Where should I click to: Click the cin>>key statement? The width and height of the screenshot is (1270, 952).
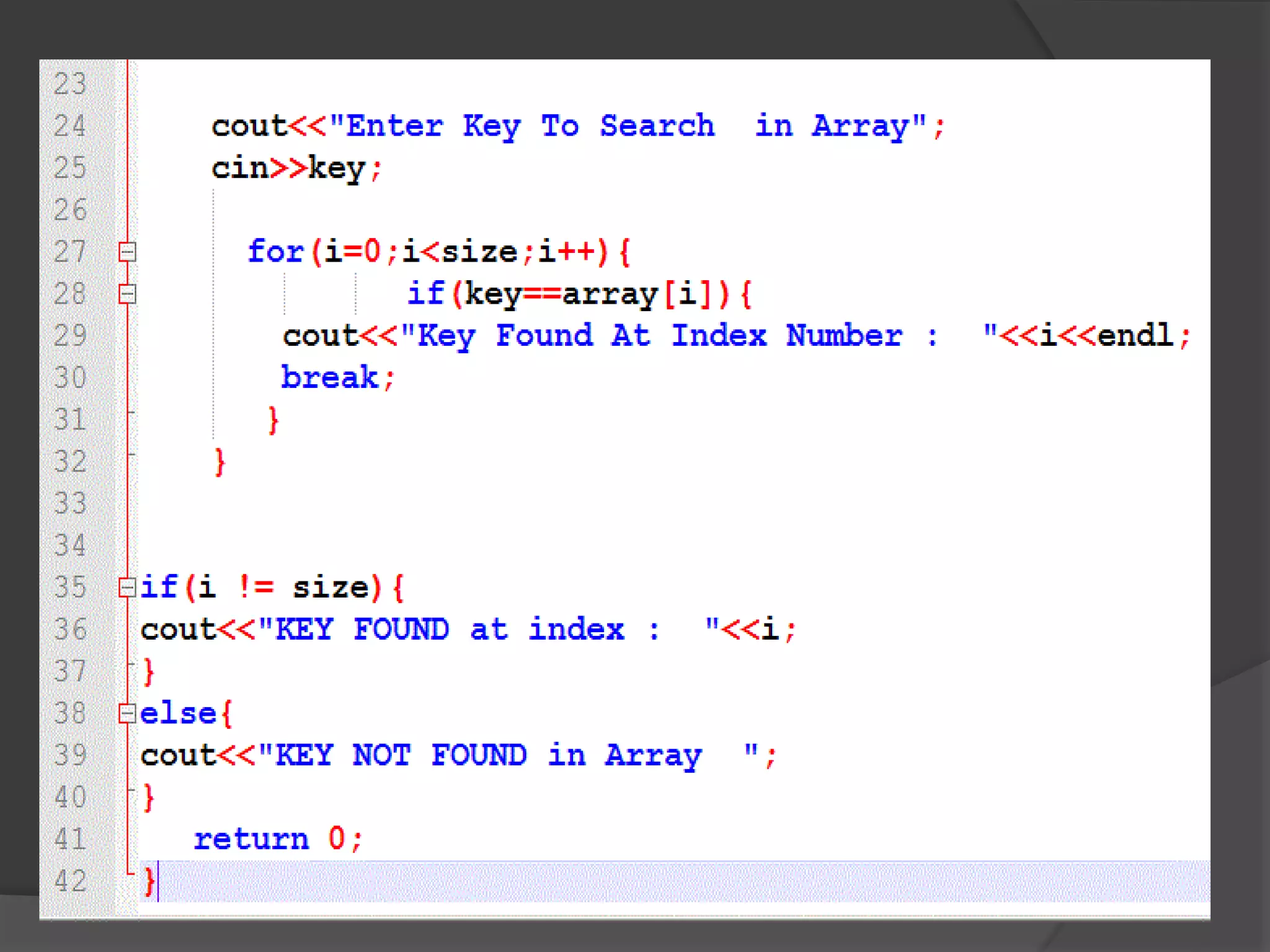tap(296, 168)
